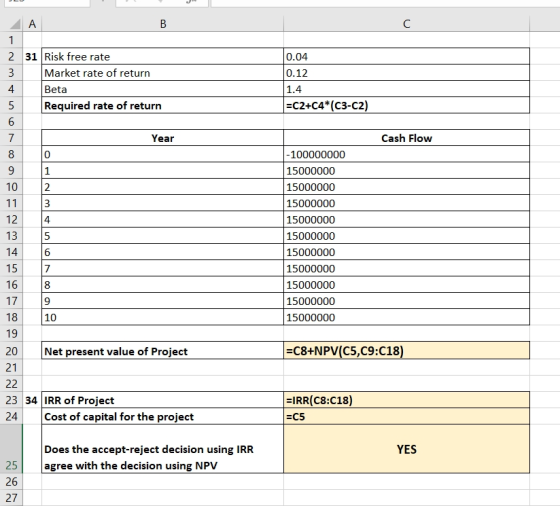The height and width of the screenshot is (506, 560).
Task: Select column A header
Action: [32, 24]
